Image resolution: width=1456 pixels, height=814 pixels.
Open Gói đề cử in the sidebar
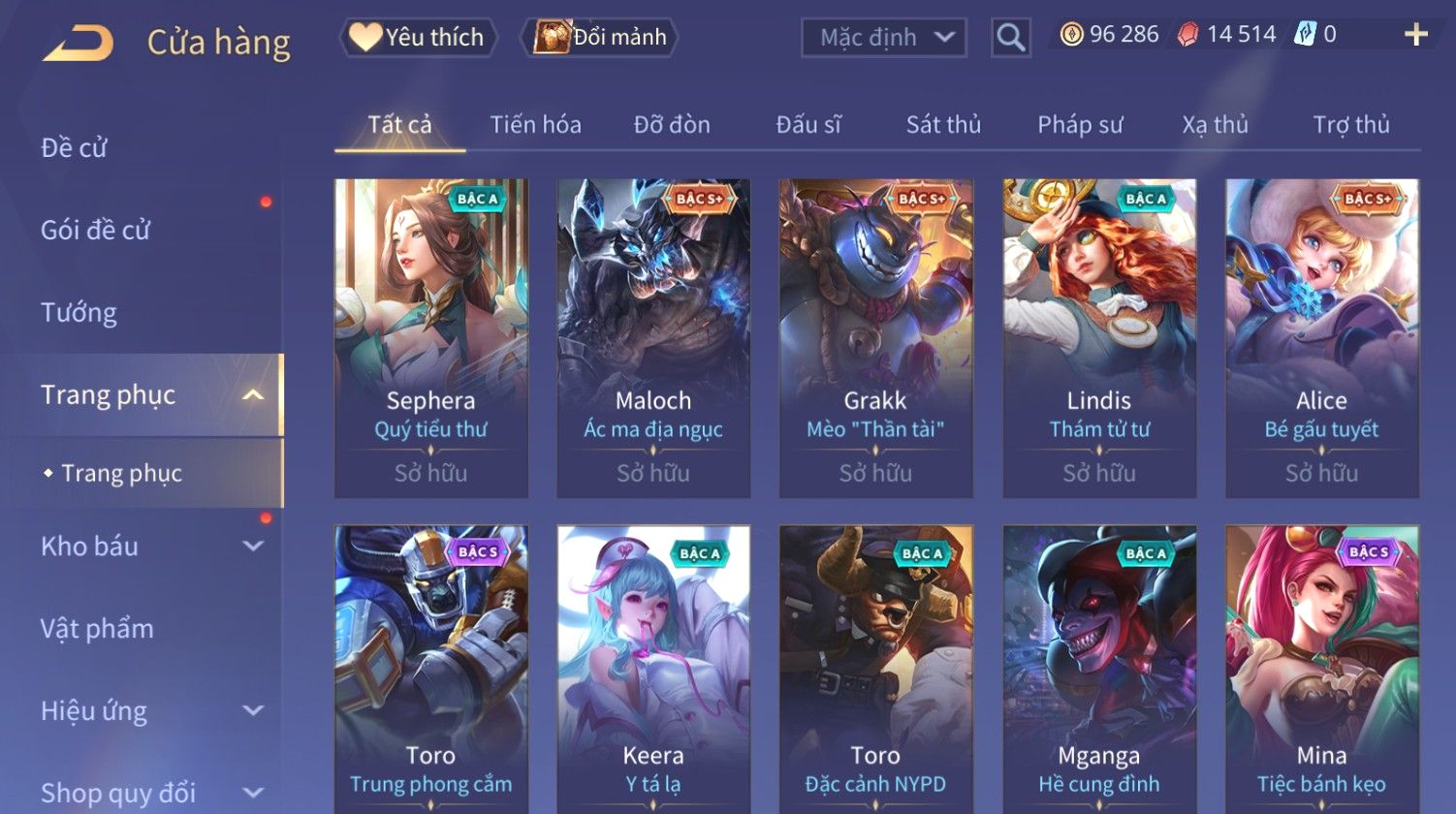click(x=95, y=230)
